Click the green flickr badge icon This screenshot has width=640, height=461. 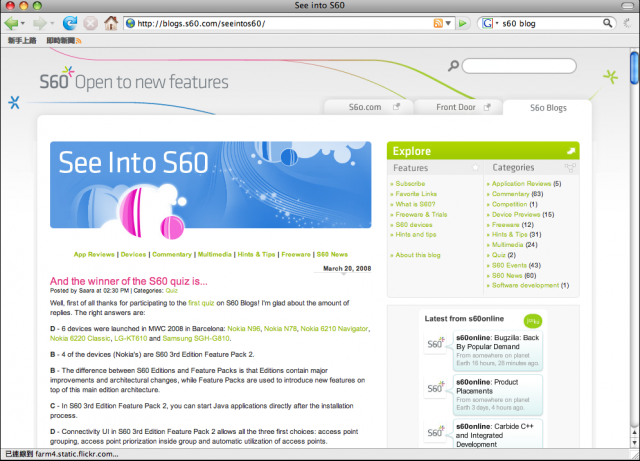[533, 321]
